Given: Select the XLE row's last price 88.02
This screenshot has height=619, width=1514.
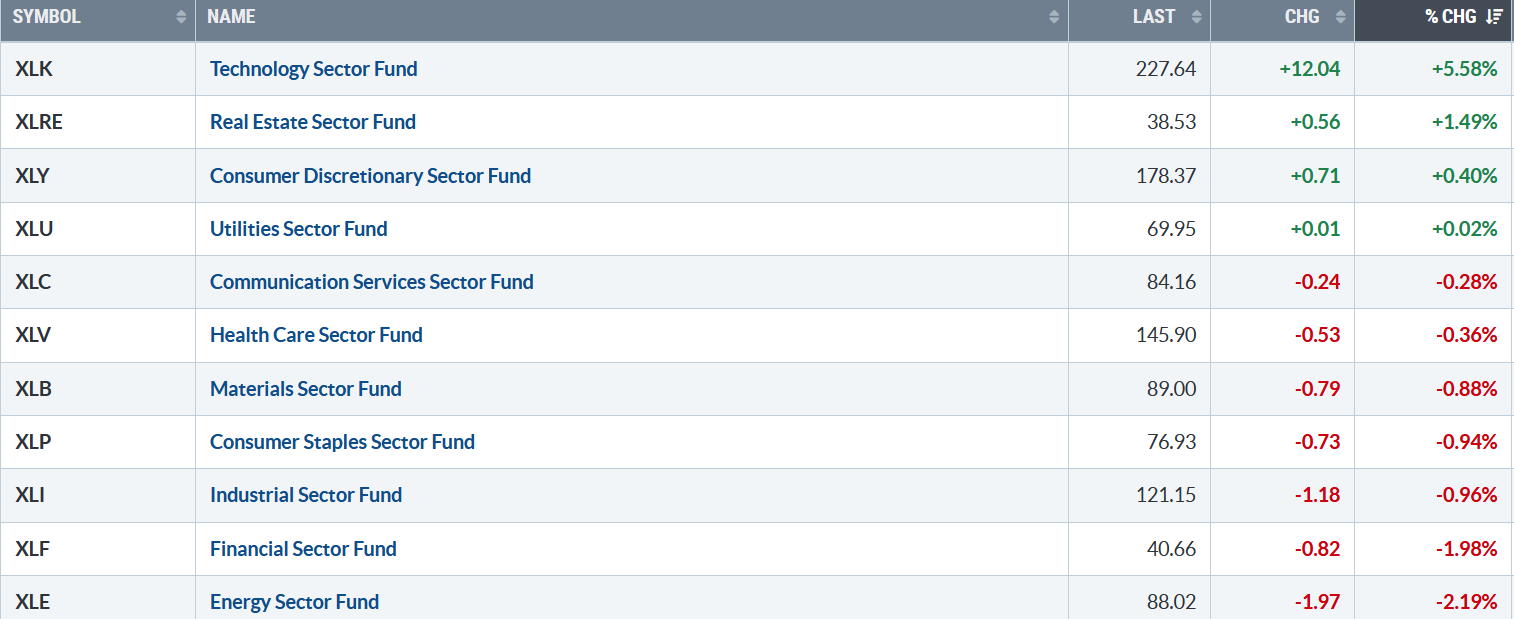Looking at the screenshot, I should 1171,602.
